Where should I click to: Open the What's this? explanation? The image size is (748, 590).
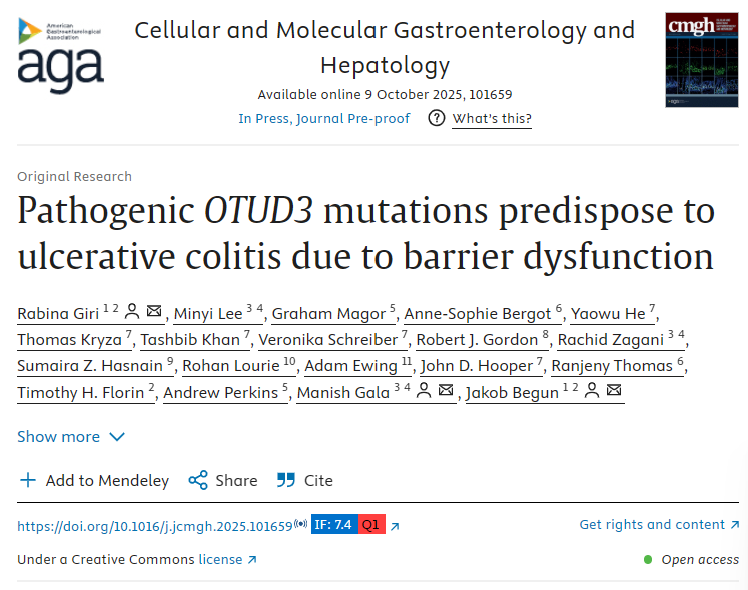point(492,118)
